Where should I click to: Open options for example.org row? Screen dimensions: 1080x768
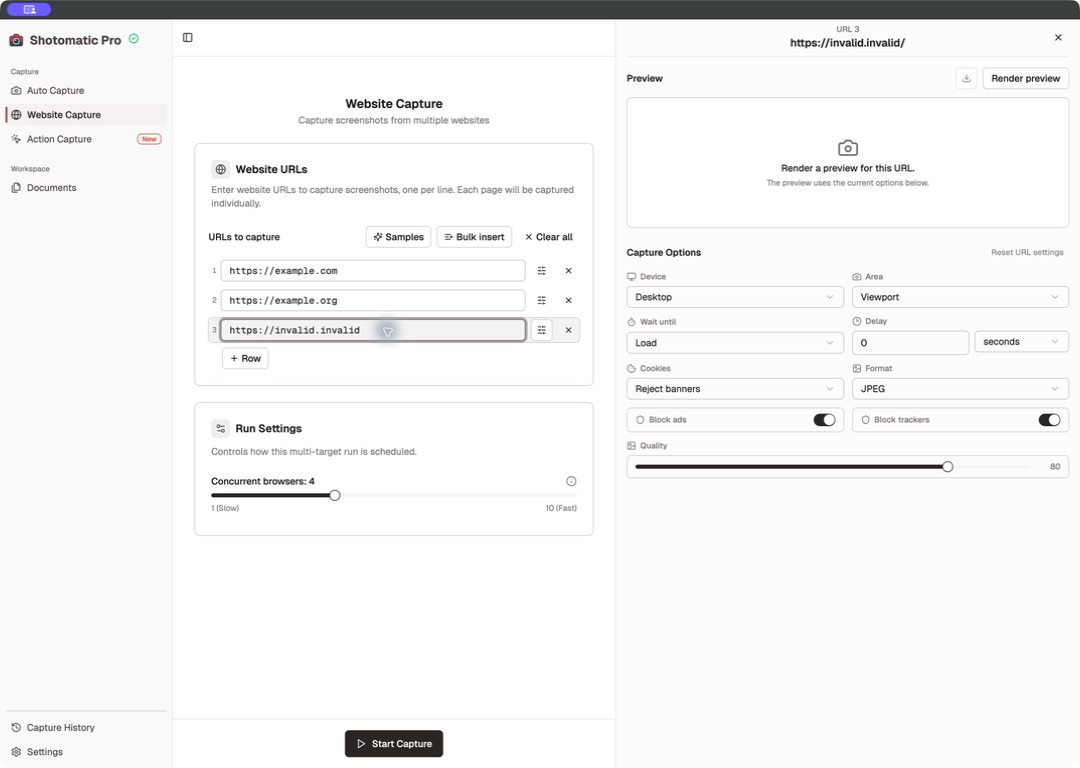[x=541, y=300]
